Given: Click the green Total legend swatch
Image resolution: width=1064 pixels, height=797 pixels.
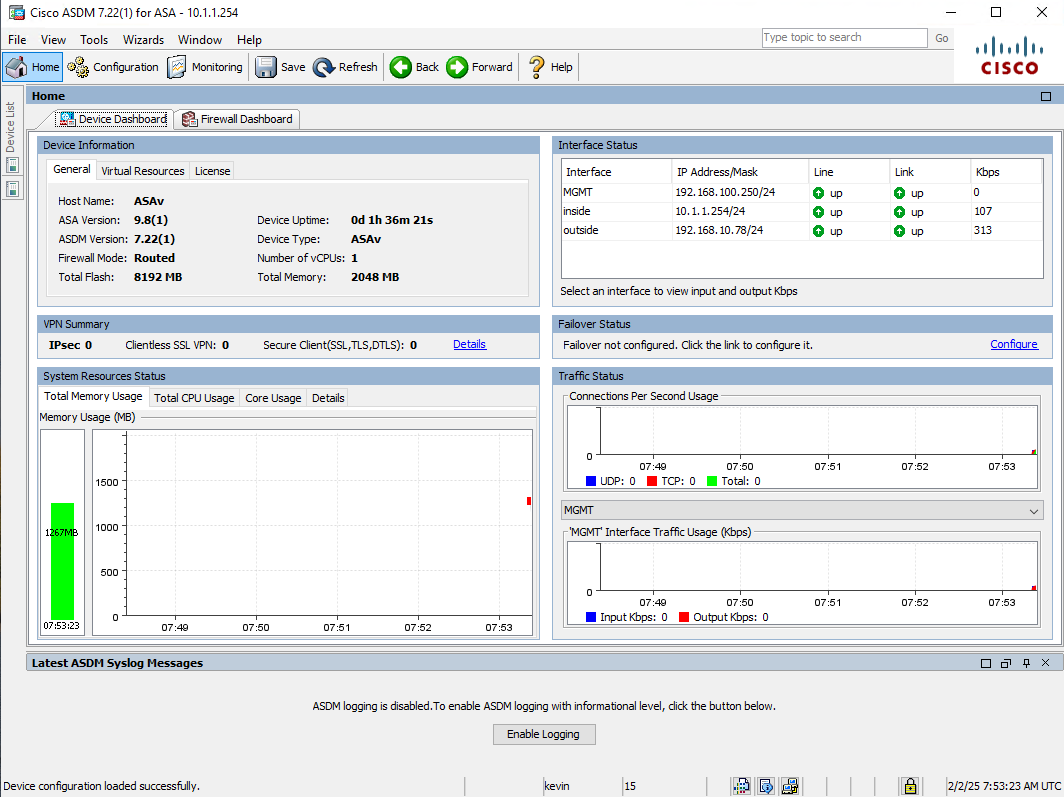Looking at the screenshot, I should pyautogui.click(x=711, y=481).
